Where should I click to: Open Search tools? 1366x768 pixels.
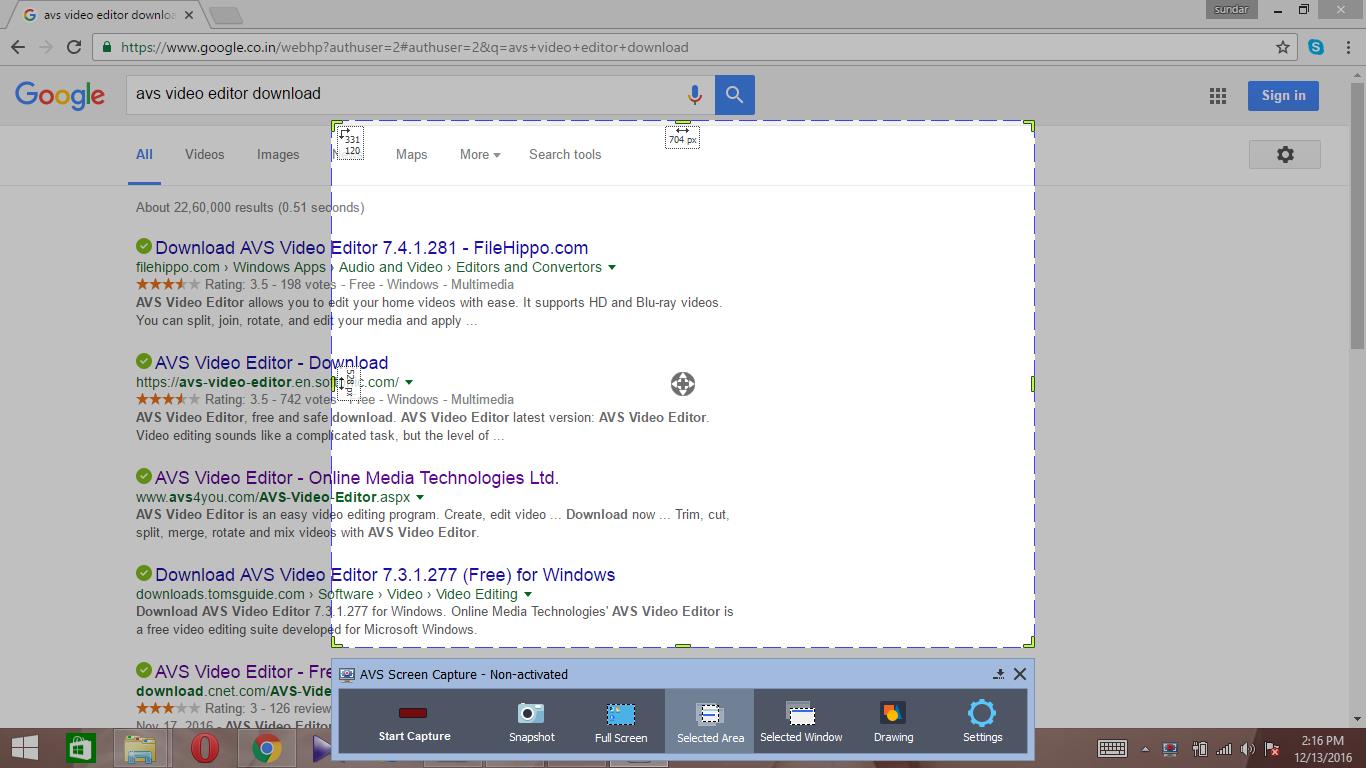point(565,155)
